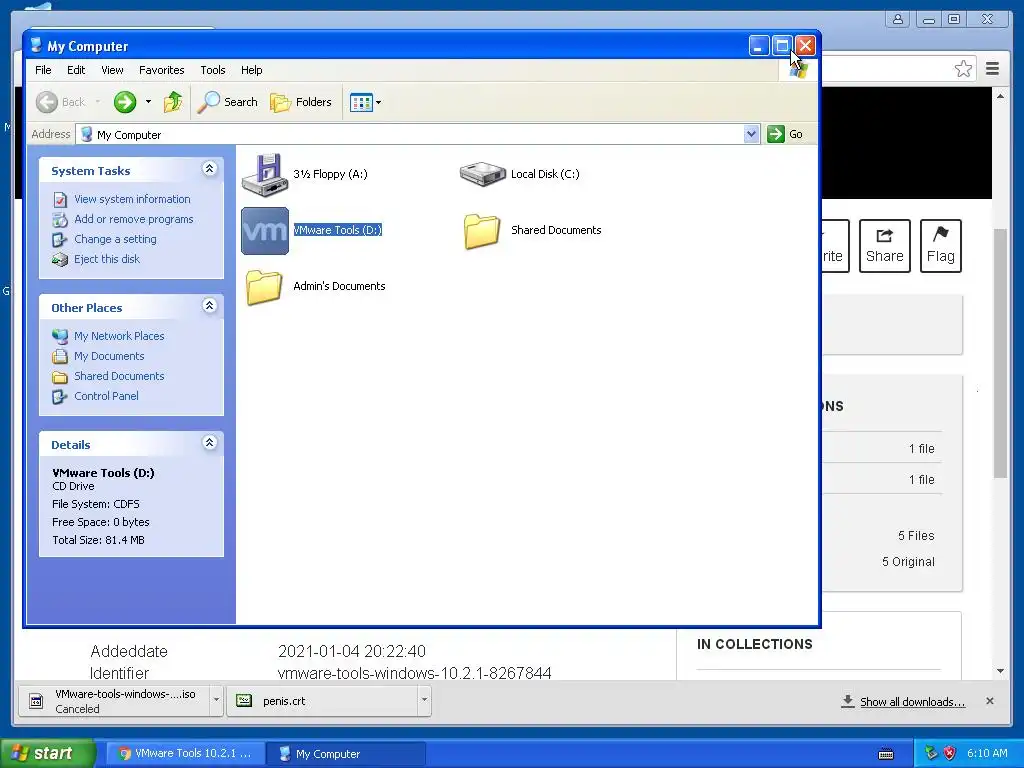Open My Network Places link
Screen dimensions: 1024x768
click(x=119, y=336)
